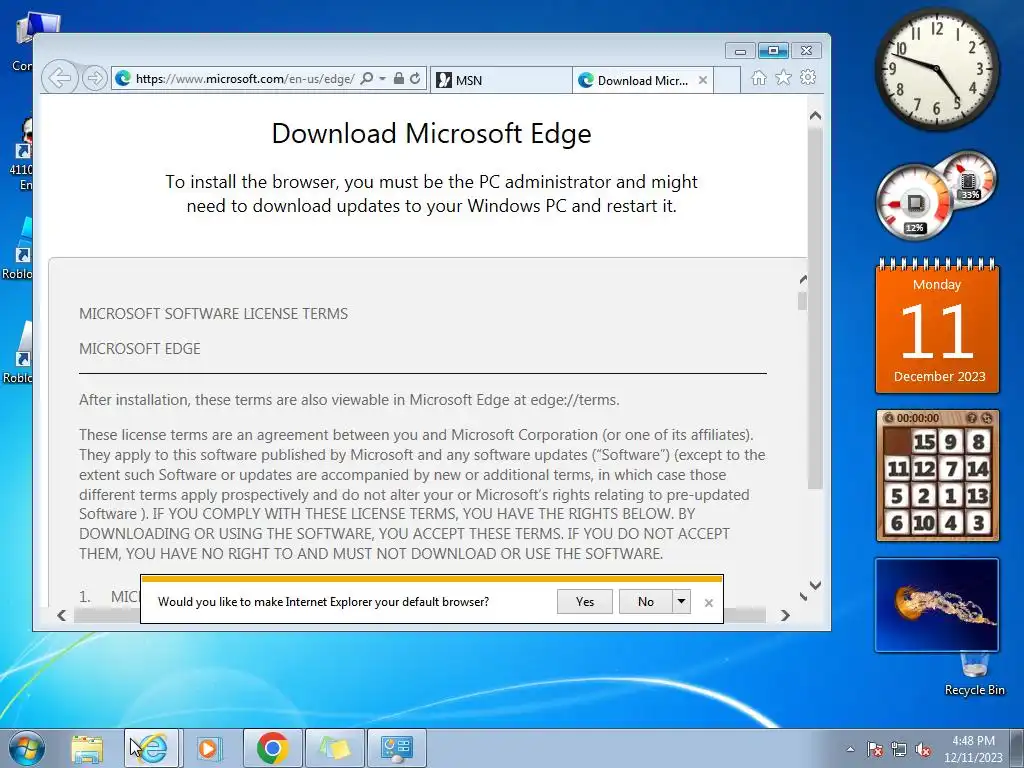Dismiss the default browser notification bar

click(709, 603)
